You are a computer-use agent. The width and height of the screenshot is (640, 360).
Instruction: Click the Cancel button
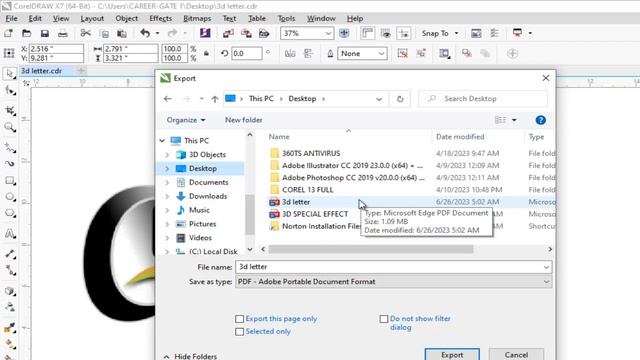click(x=516, y=354)
